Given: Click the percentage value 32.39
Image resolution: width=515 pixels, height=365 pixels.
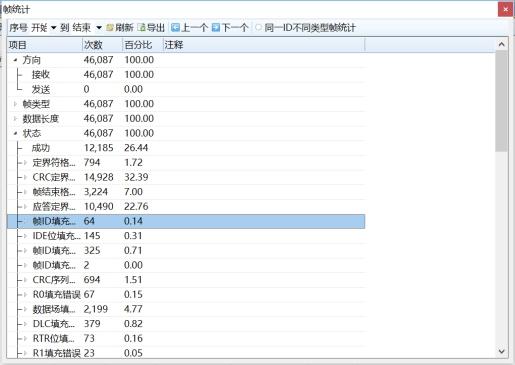Looking at the screenshot, I should point(136,177).
